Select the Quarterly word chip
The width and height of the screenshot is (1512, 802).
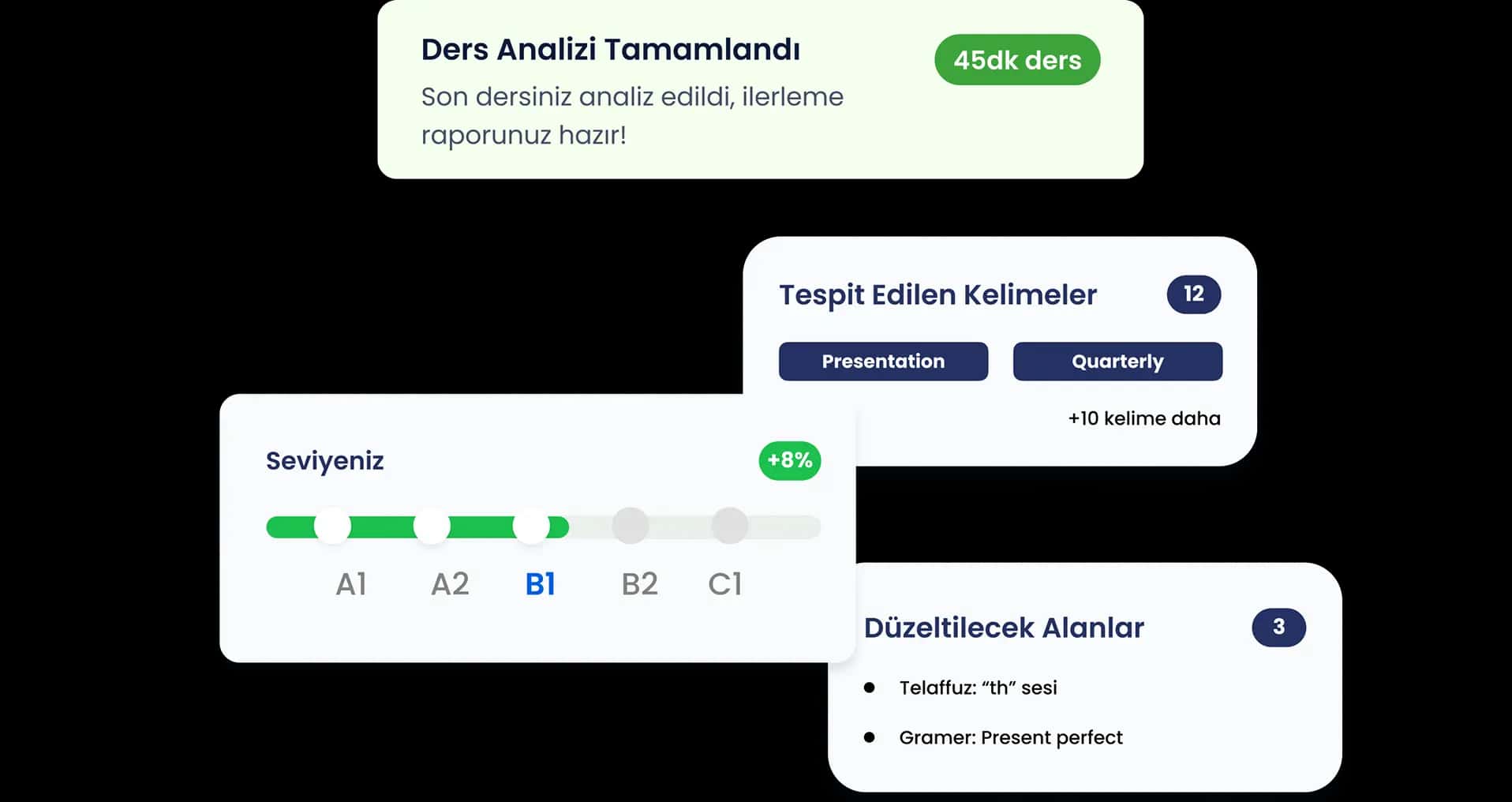click(x=1117, y=362)
